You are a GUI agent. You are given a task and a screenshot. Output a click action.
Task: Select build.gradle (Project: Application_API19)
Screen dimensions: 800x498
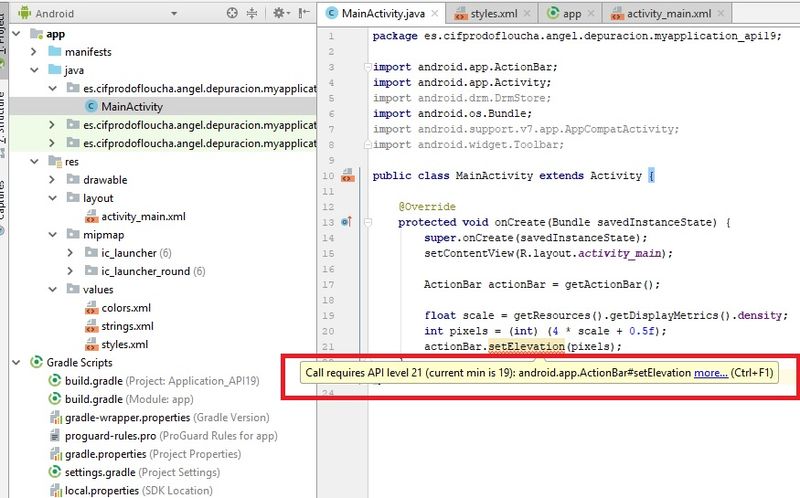coord(162,381)
